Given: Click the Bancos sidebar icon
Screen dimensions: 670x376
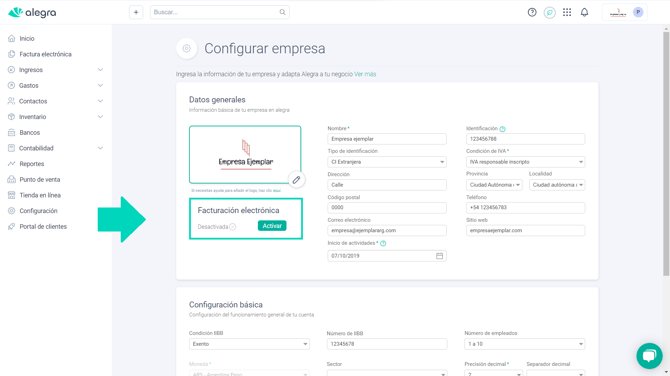Looking at the screenshot, I should [x=12, y=132].
